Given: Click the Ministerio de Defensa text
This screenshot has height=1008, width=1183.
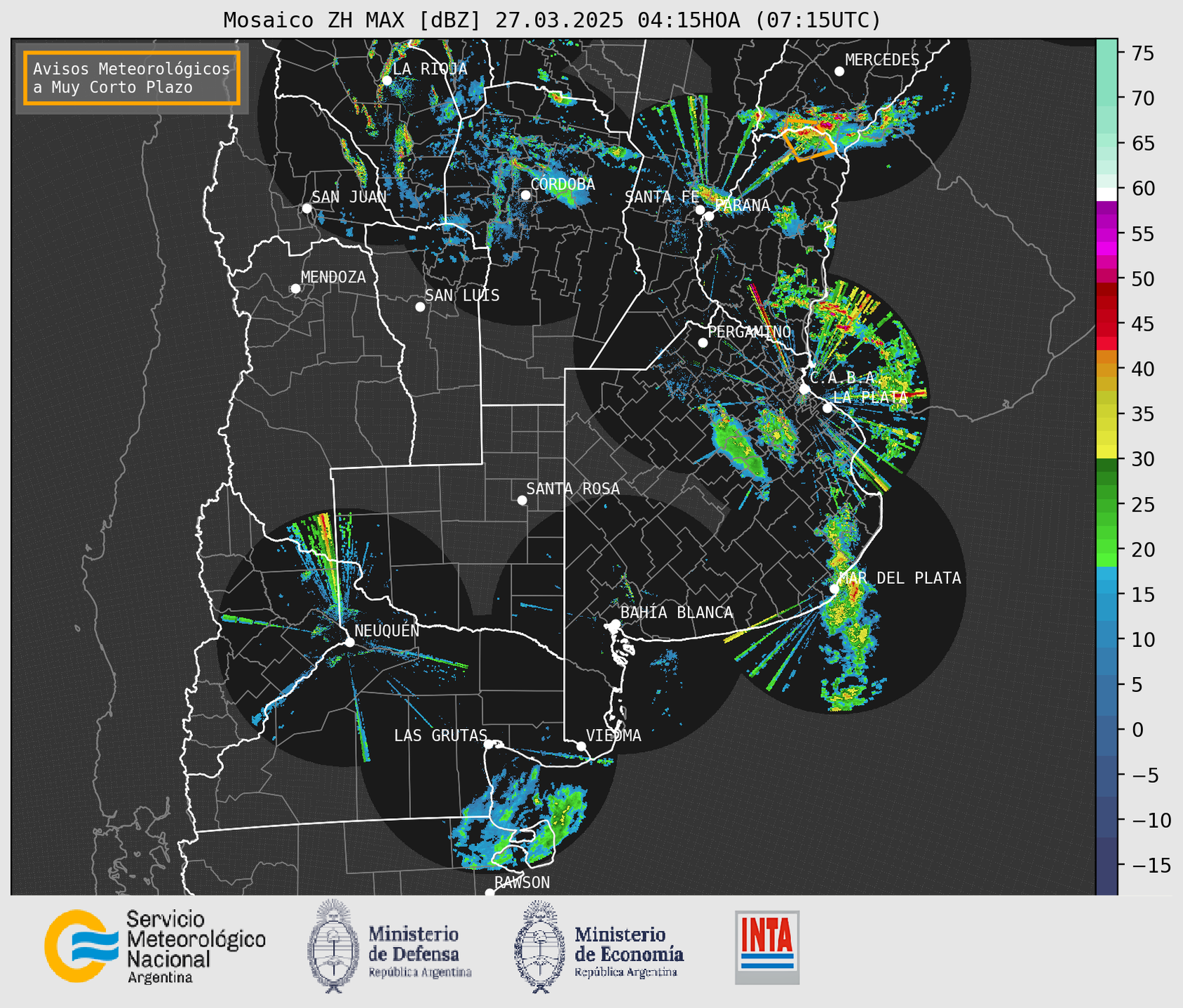Looking at the screenshot, I should [x=419, y=951].
